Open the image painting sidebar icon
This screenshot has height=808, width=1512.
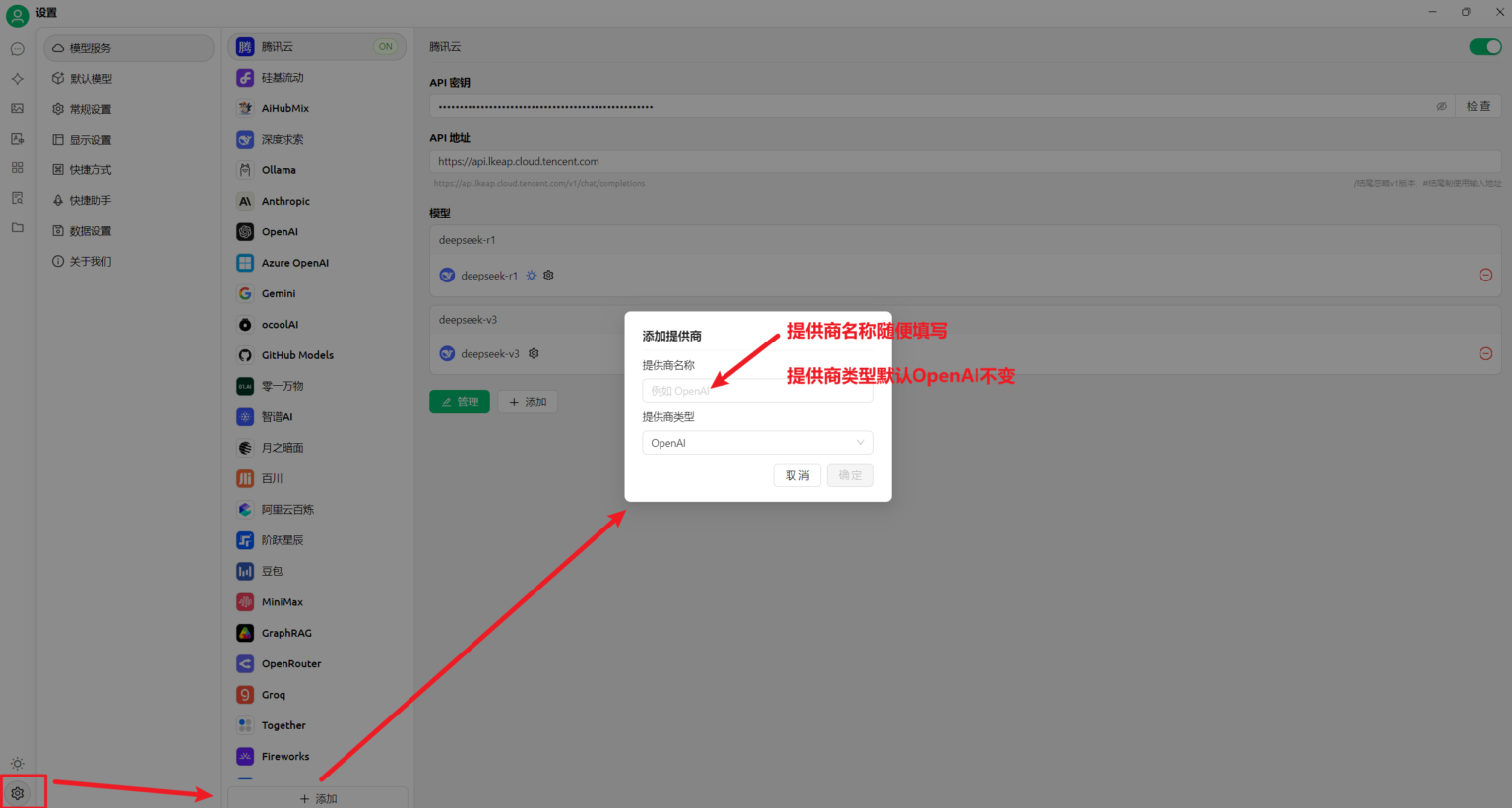click(17, 108)
